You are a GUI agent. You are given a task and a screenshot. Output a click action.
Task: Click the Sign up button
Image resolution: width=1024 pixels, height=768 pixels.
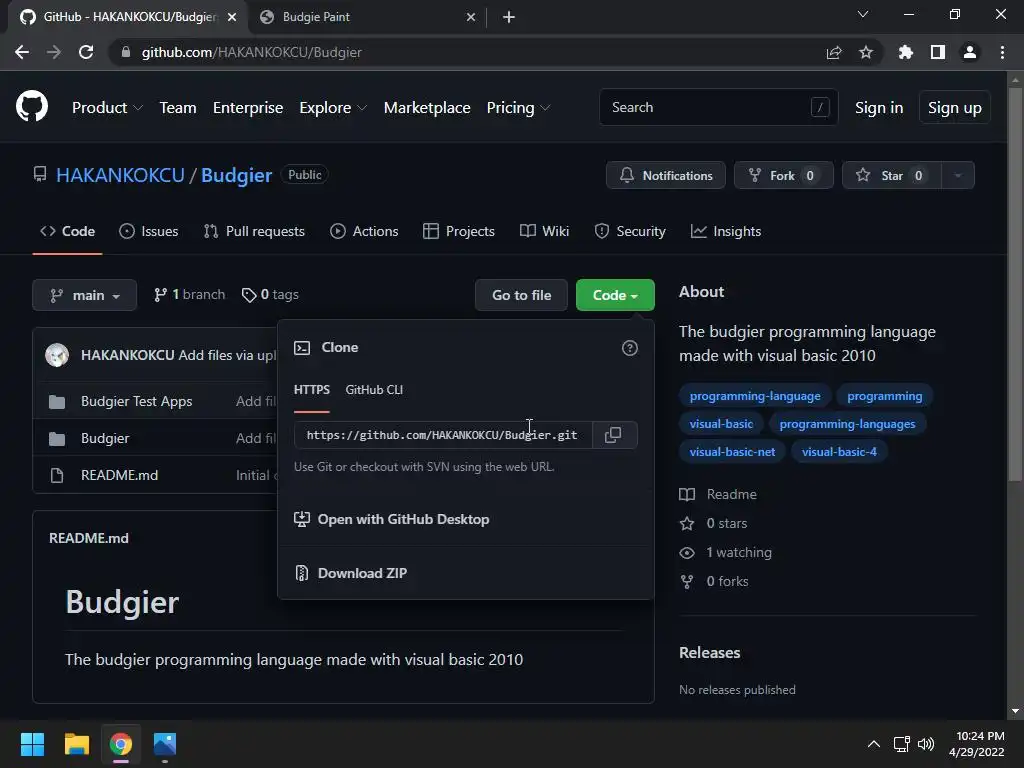pyautogui.click(x=955, y=108)
